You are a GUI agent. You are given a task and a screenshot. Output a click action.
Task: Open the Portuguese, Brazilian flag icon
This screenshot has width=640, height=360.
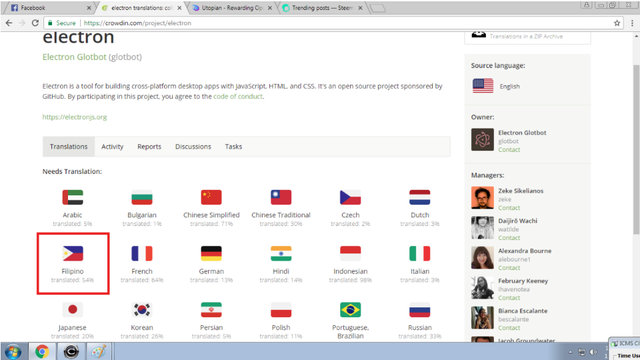(350, 310)
